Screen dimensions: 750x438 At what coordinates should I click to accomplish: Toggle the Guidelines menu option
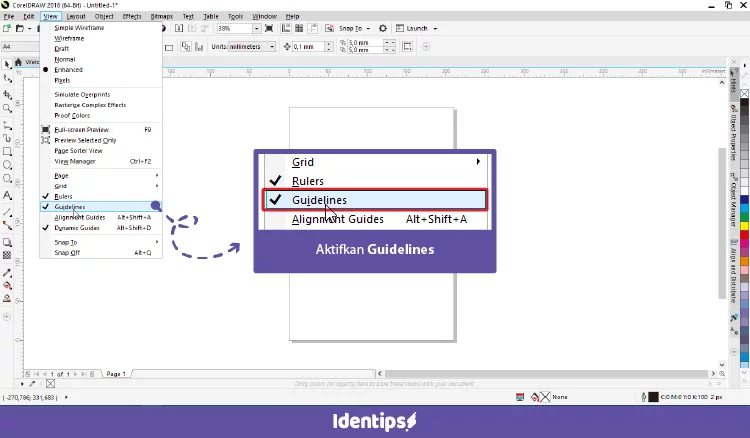tap(101, 207)
